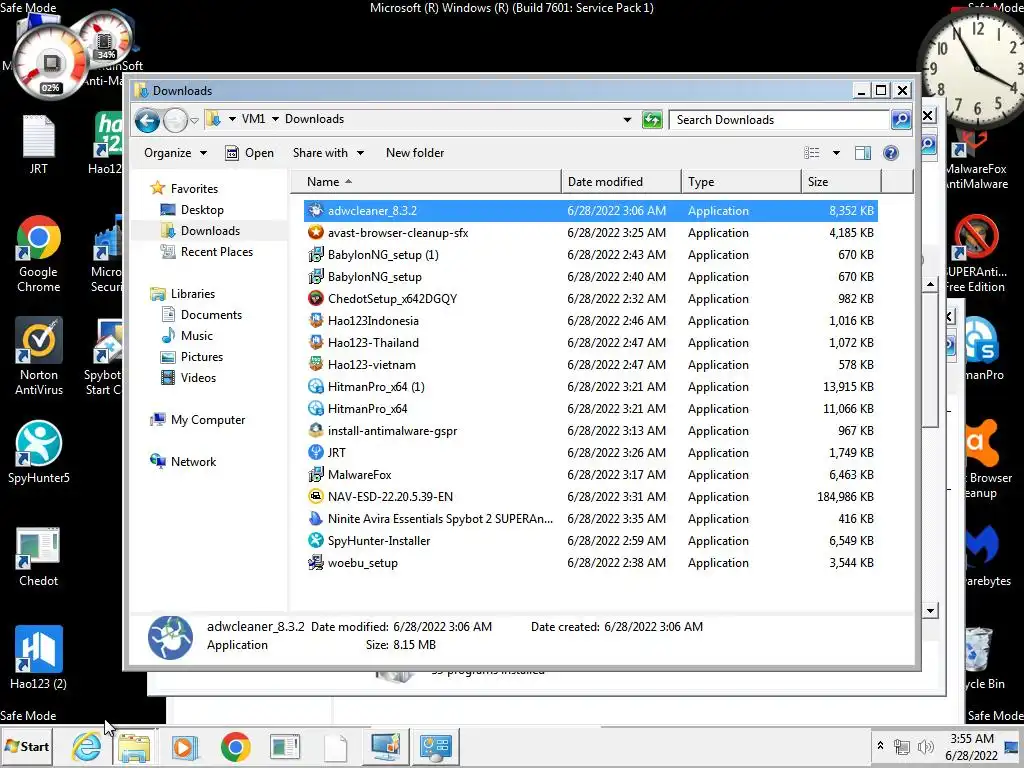Select Videos library
Screen dimensions: 1024x768
point(198,377)
